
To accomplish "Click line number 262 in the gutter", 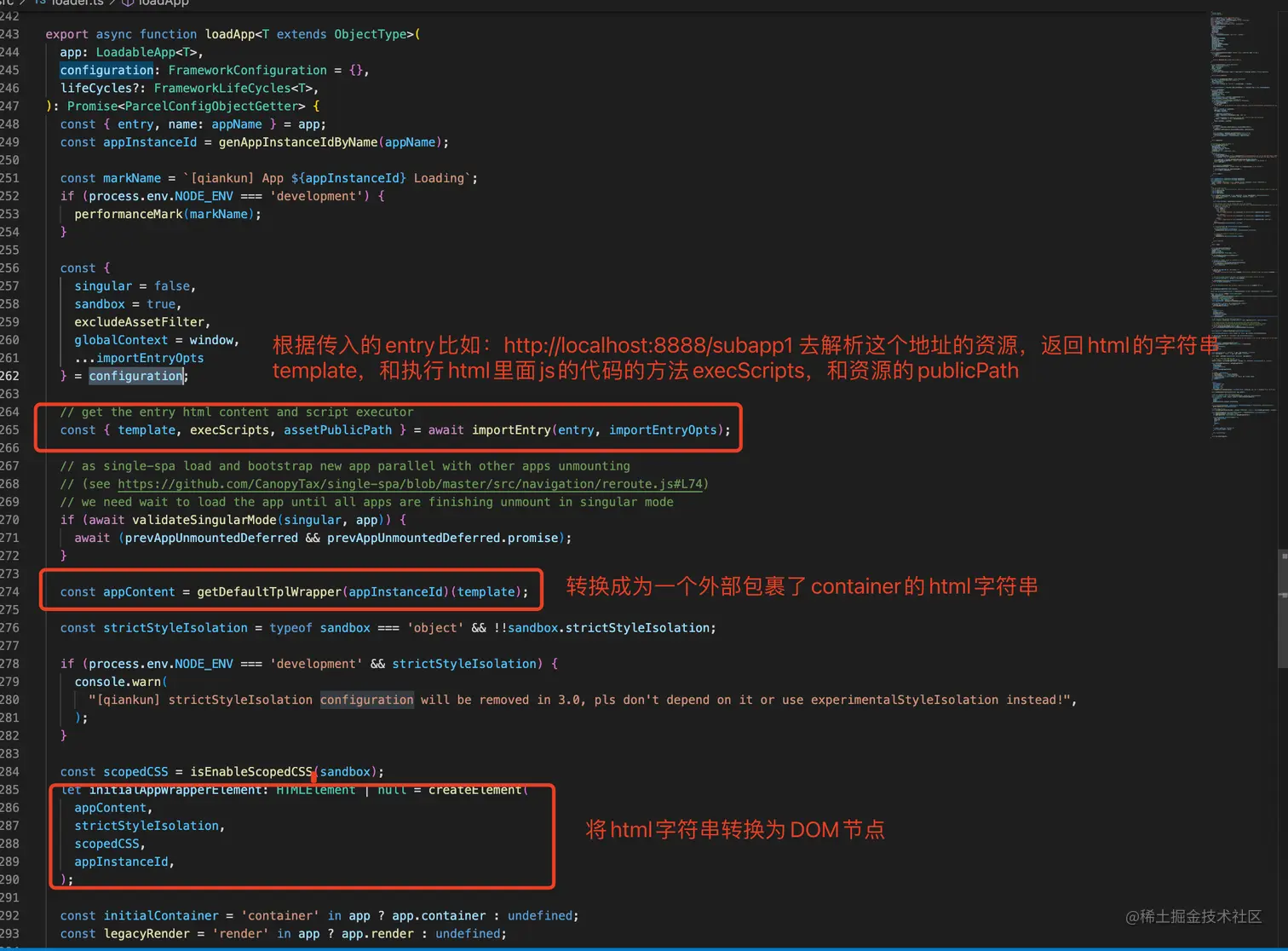I will pos(9,376).
